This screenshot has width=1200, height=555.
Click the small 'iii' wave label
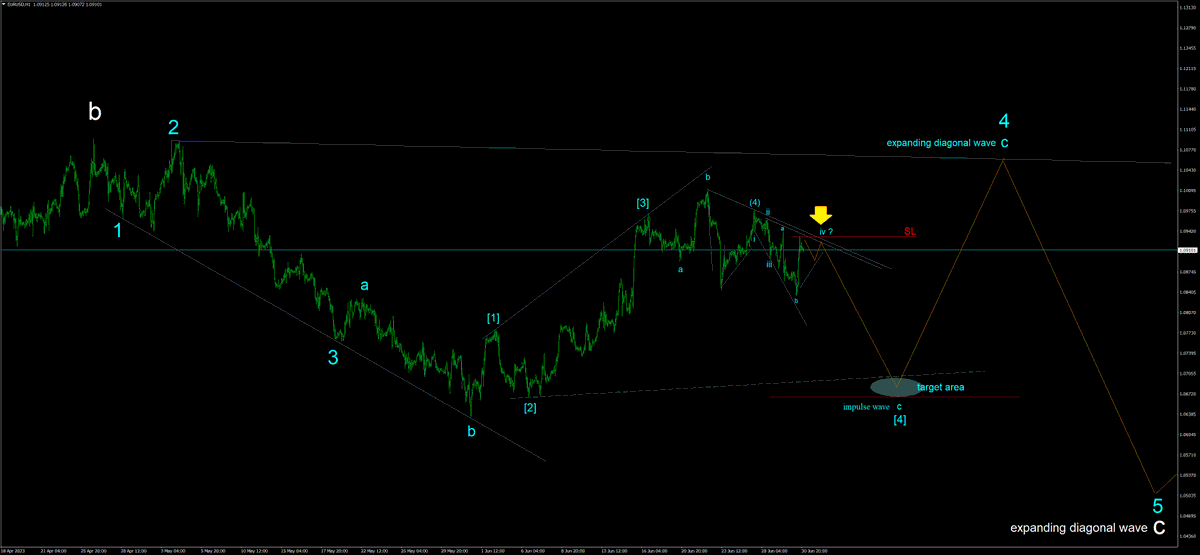pyautogui.click(x=769, y=265)
